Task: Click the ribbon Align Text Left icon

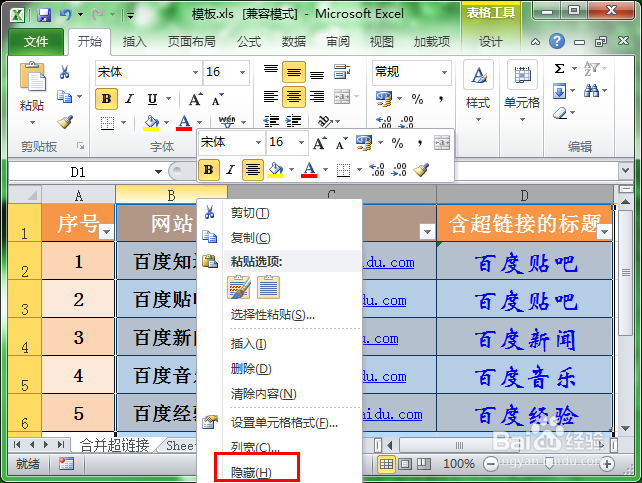Action: click(271, 97)
